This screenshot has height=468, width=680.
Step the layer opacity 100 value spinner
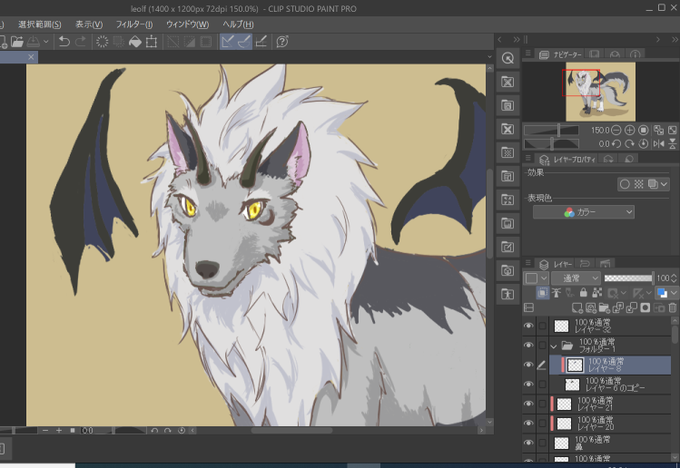[x=673, y=278]
